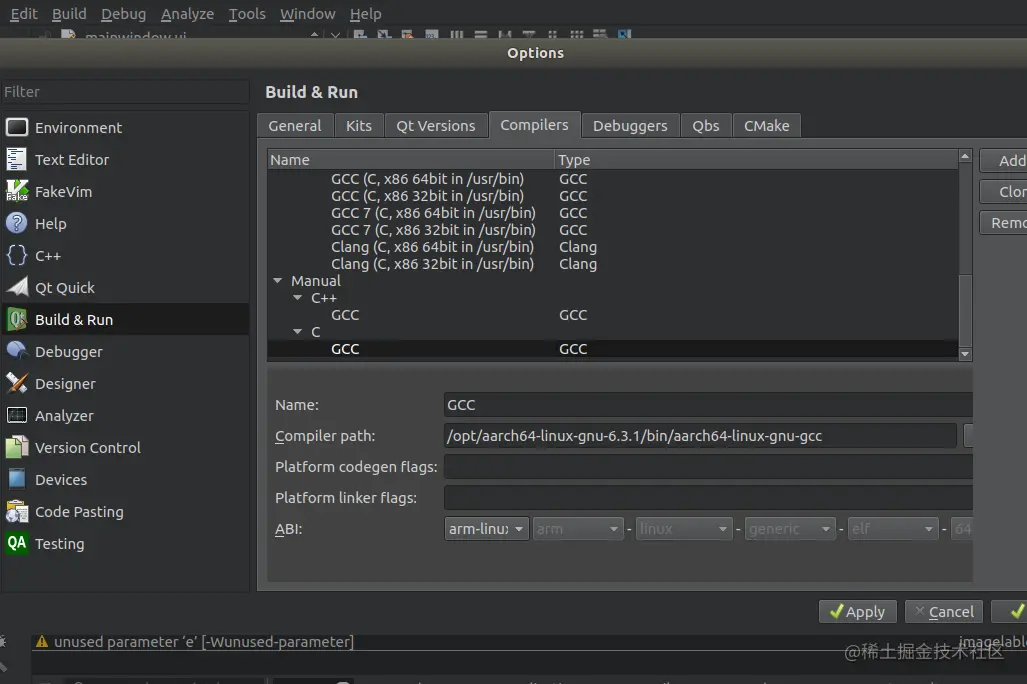Image resolution: width=1027 pixels, height=684 pixels.
Task: Switch to the Kits tab
Action: pyautogui.click(x=359, y=126)
